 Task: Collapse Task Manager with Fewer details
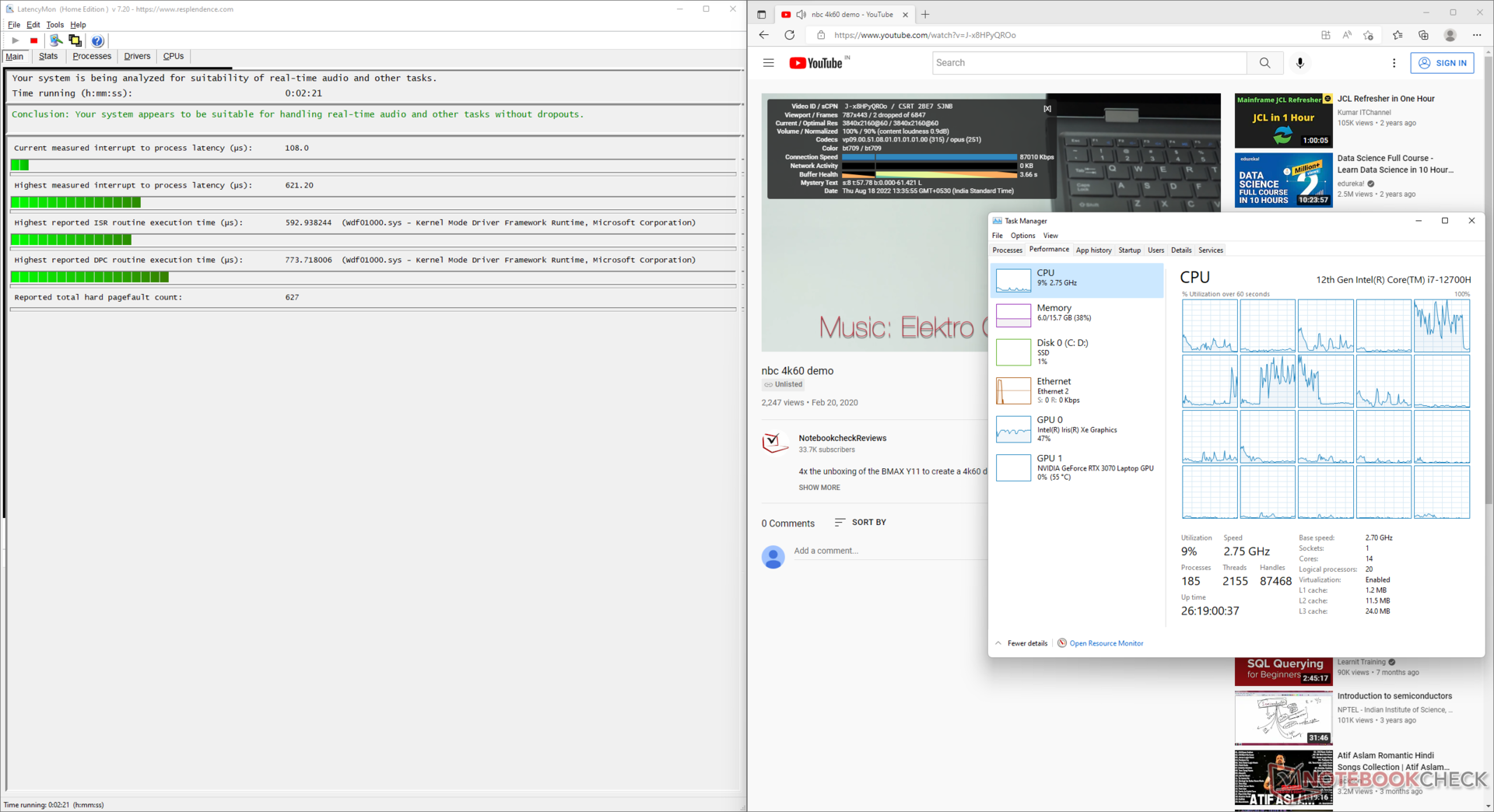pos(1021,643)
